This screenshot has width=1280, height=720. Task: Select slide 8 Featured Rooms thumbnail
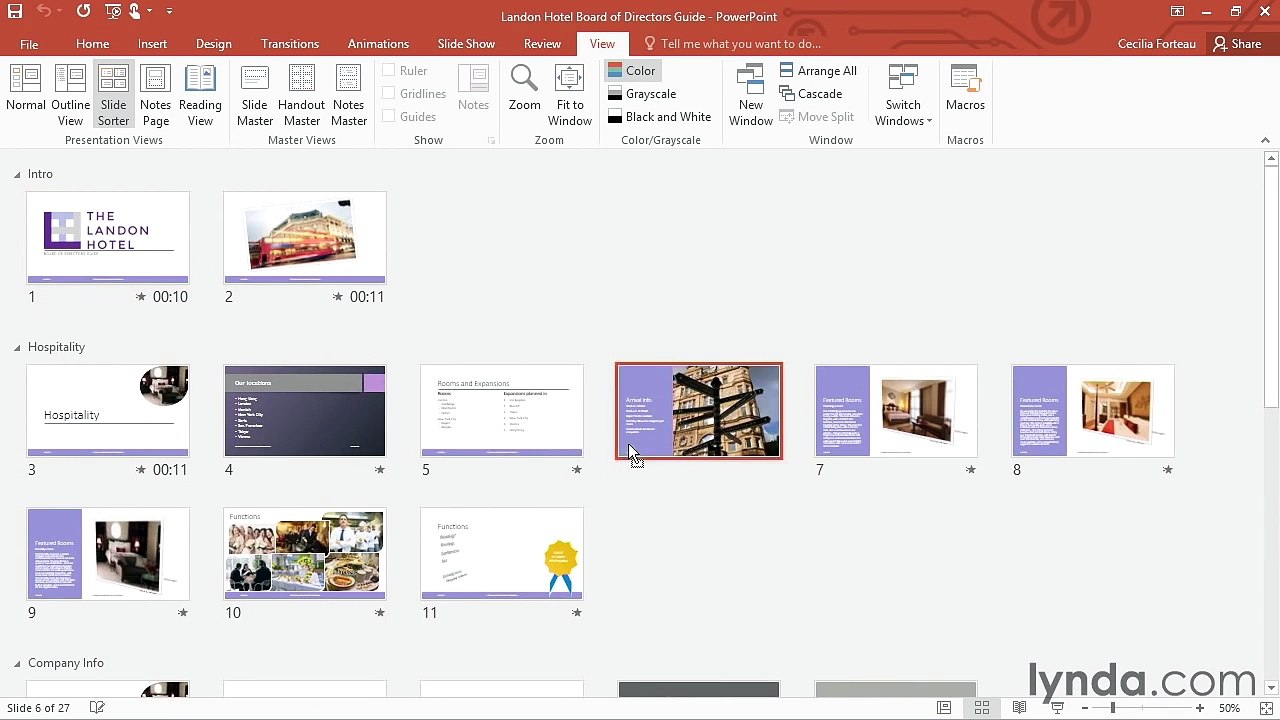(1093, 411)
